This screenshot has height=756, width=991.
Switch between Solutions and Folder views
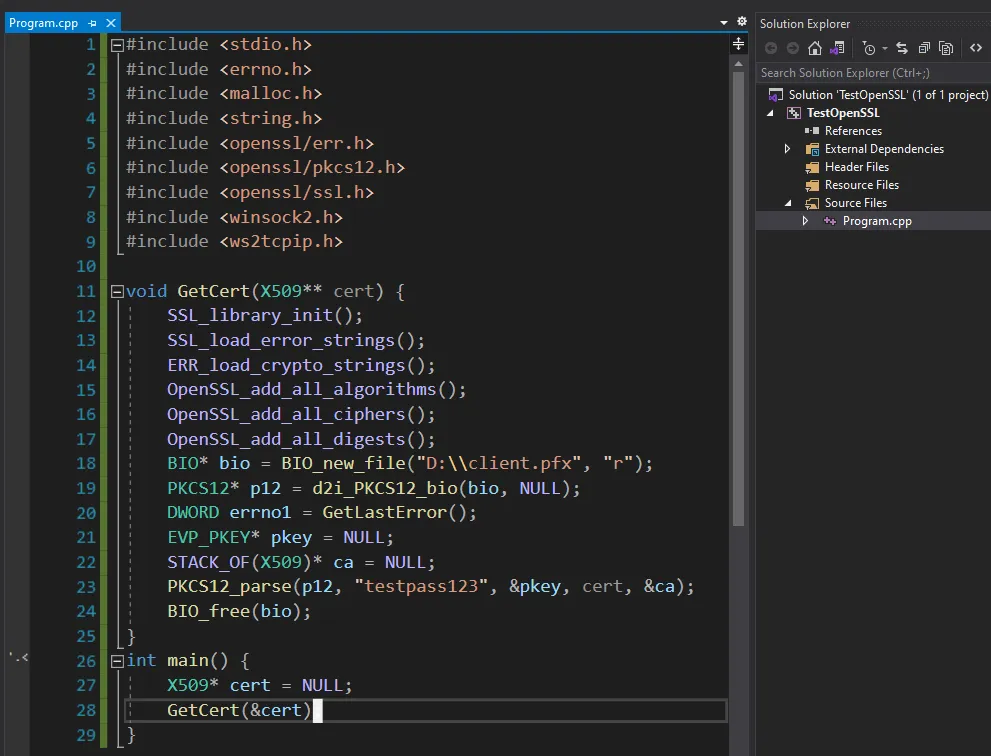pyautogui.click(x=838, y=48)
